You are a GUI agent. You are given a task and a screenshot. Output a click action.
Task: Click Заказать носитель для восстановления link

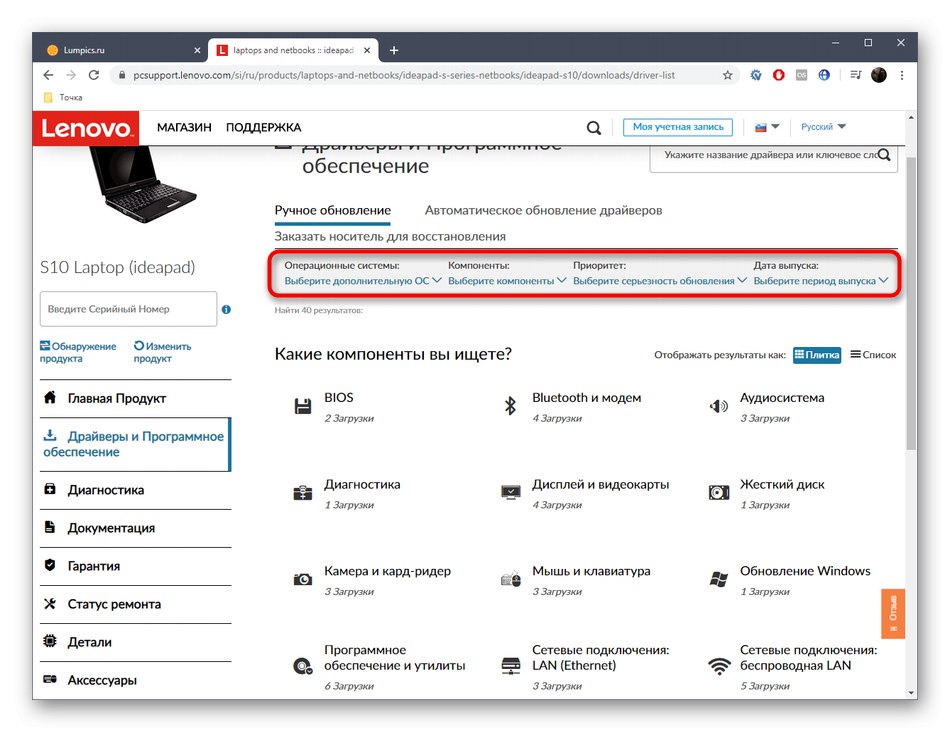390,237
